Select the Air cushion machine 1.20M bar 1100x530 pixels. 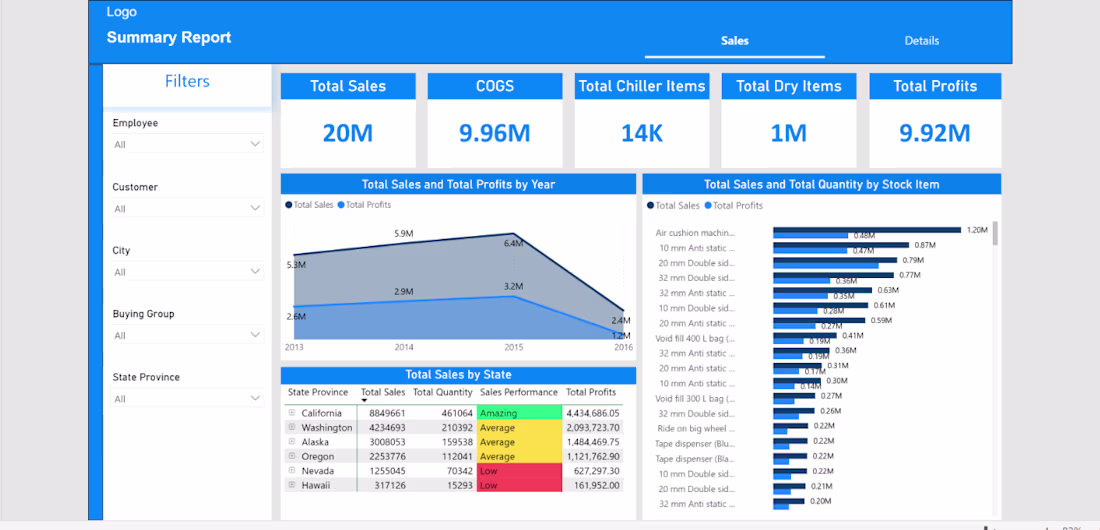click(x=866, y=230)
